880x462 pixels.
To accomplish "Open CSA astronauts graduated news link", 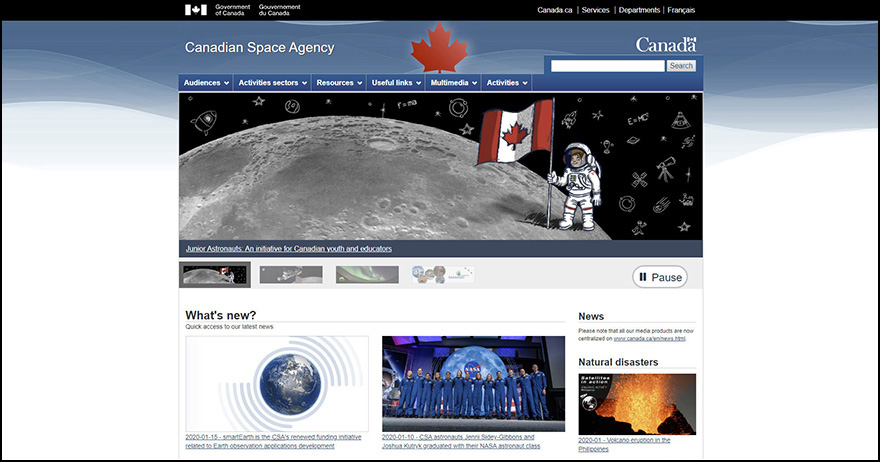I will pyautogui.click(x=461, y=441).
